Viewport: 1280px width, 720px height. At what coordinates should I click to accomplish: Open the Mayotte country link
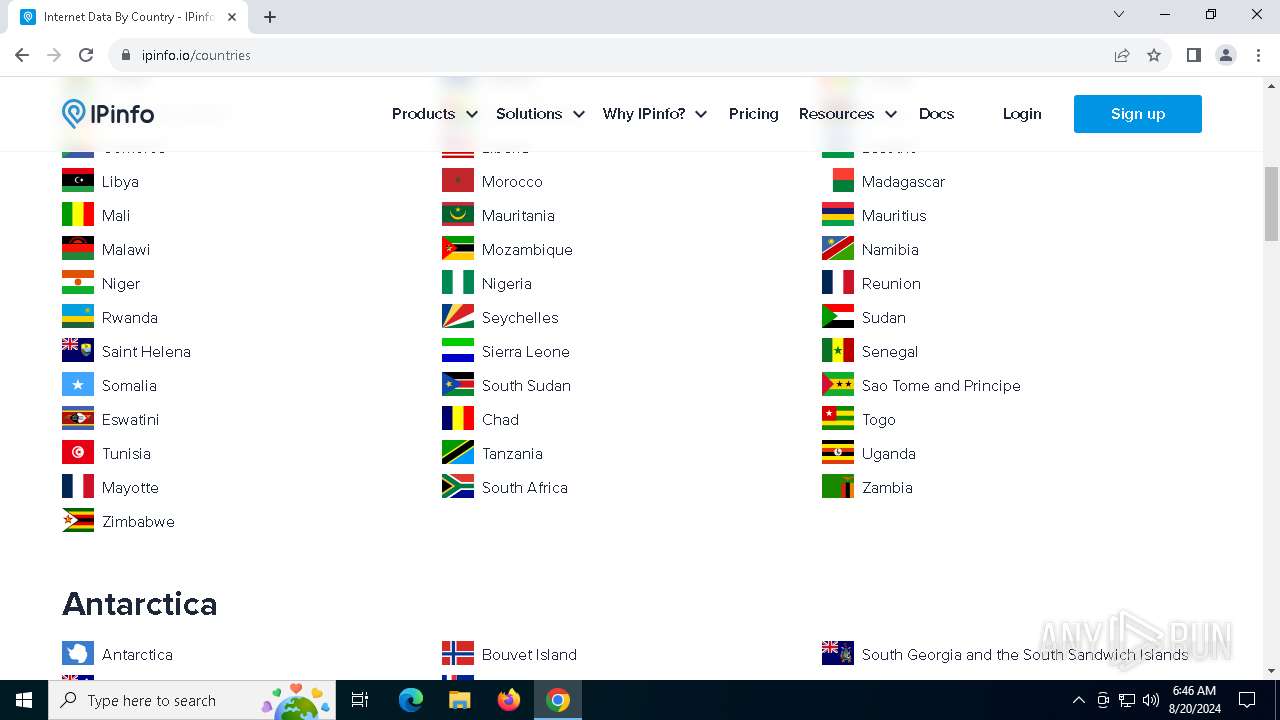tap(130, 487)
